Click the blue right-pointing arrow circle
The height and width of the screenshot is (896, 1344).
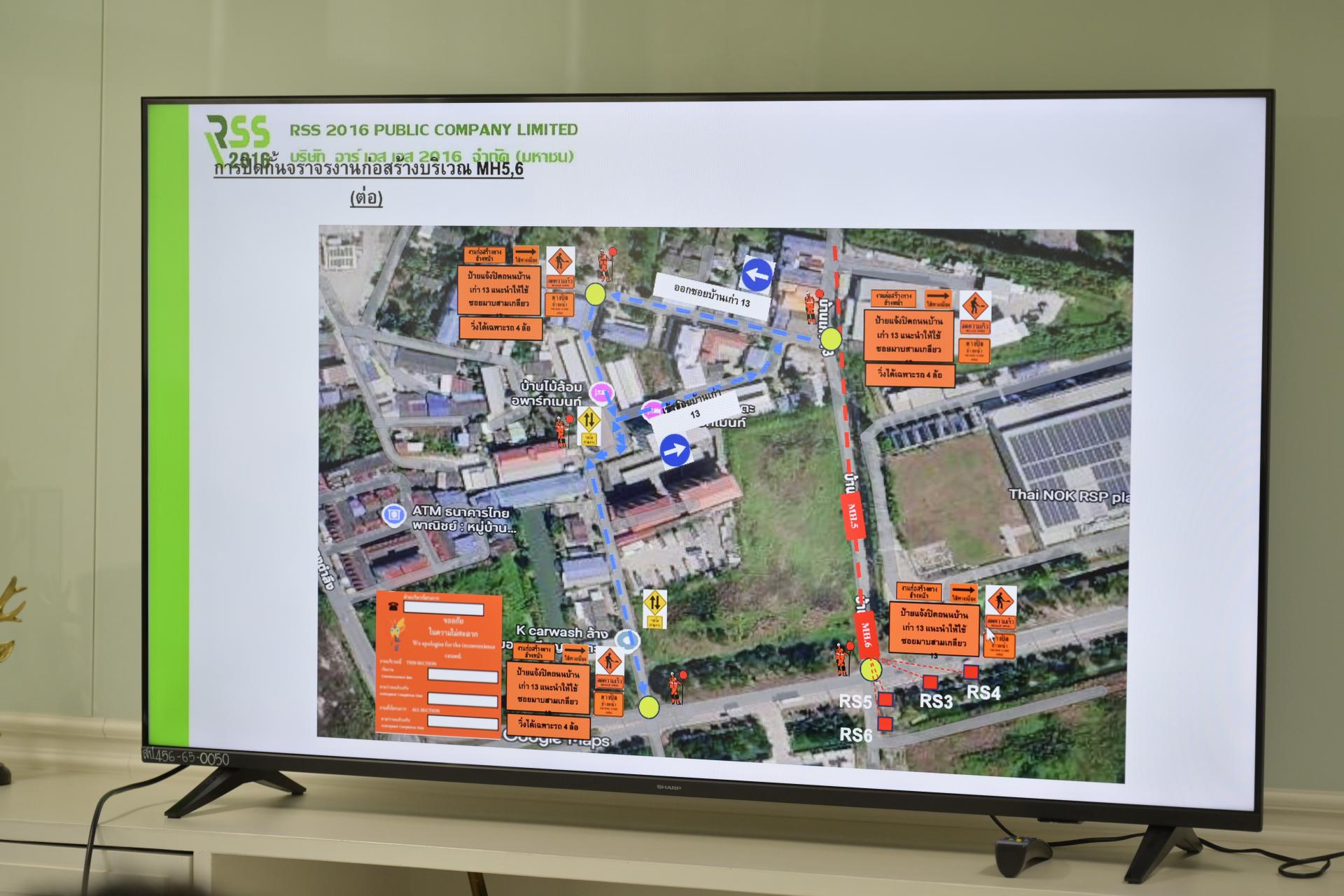coord(675,450)
